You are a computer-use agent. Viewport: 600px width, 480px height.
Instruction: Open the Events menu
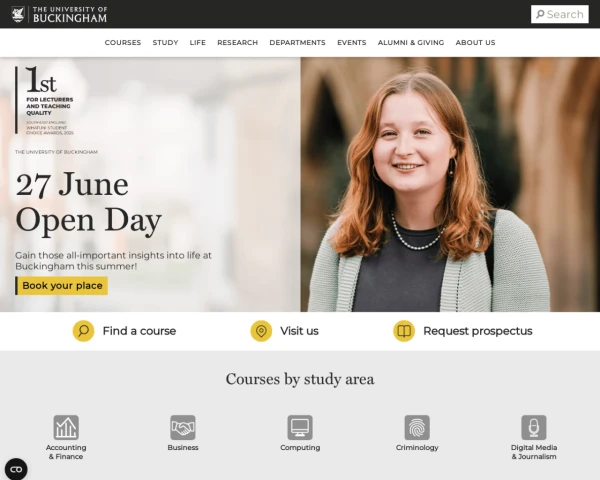(352, 42)
